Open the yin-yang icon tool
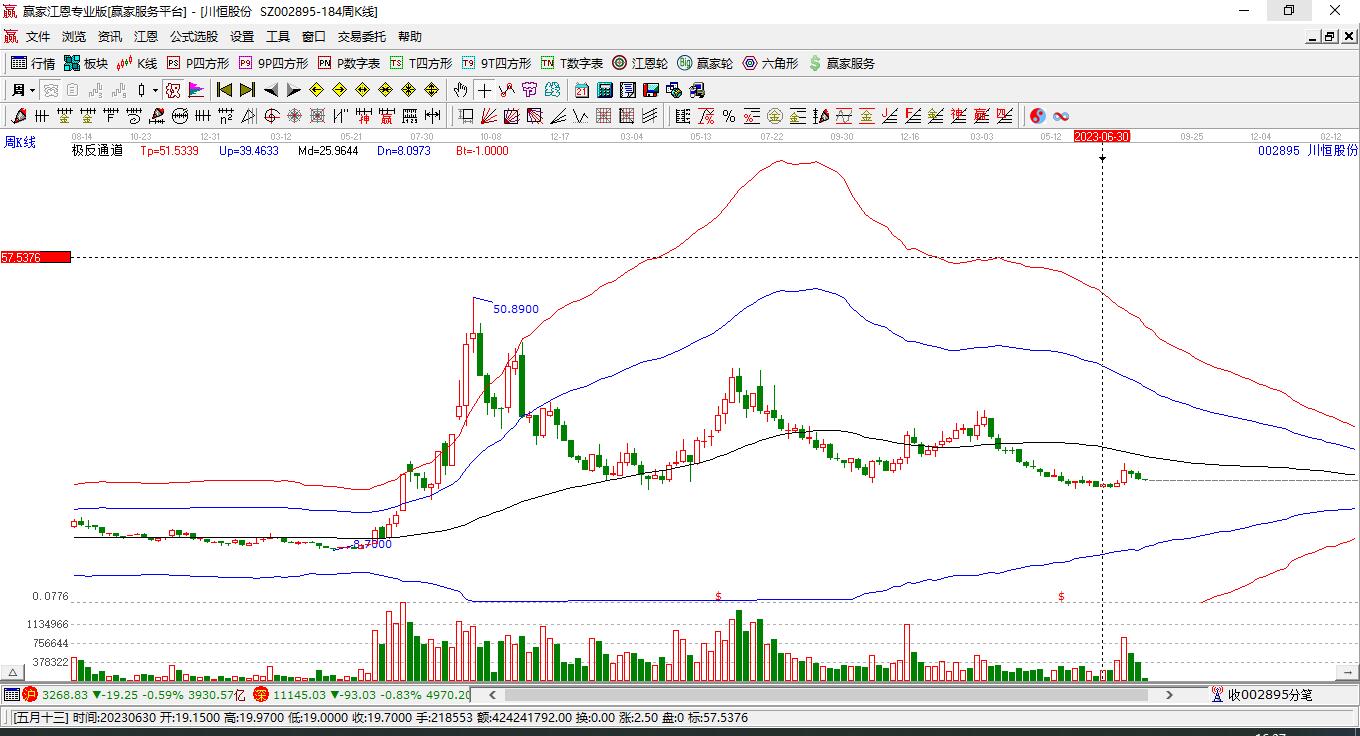The height and width of the screenshot is (736, 1360). 1038,116
